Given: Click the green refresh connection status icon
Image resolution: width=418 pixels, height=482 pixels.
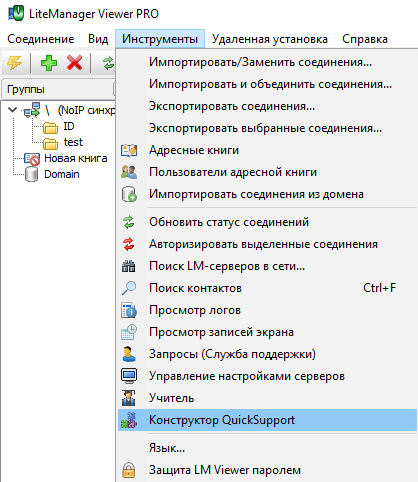Looking at the screenshot, I should pos(129,222).
